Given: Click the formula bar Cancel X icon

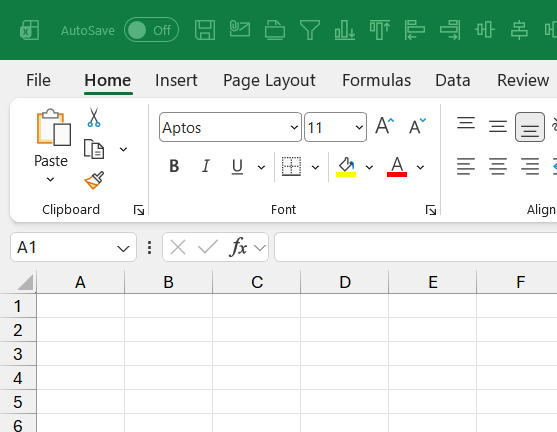Looking at the screenshot, I should tap(178, 247).
